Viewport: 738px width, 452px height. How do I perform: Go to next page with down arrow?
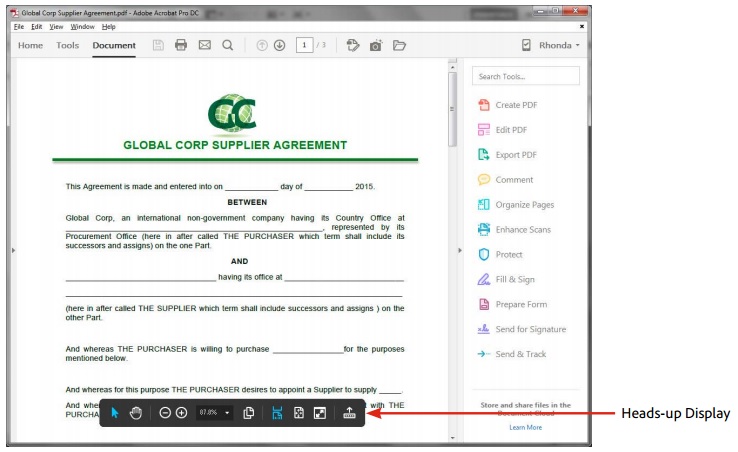[x=279, y=45]
